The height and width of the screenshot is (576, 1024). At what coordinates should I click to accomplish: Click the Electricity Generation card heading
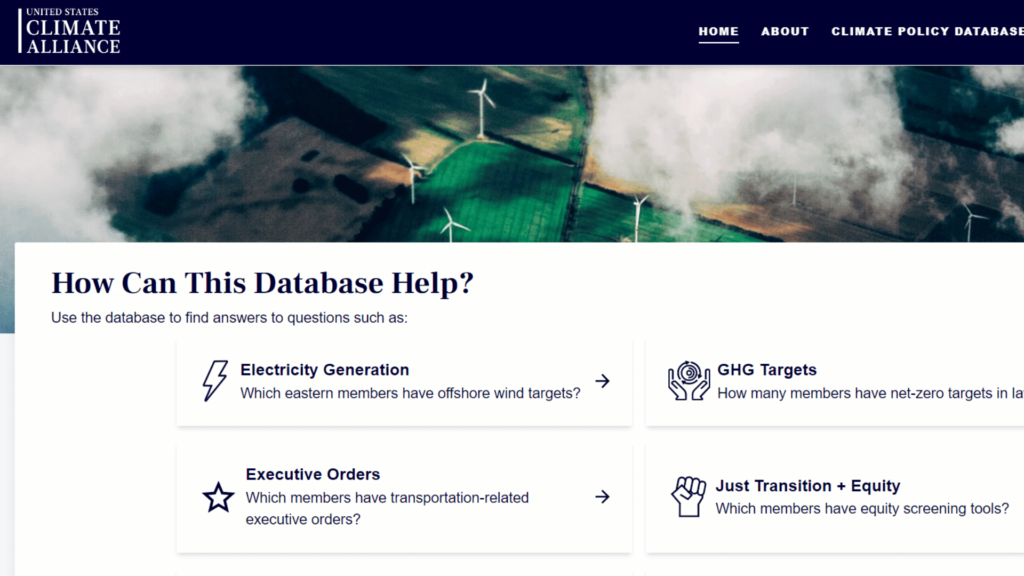tap(324, 369)
